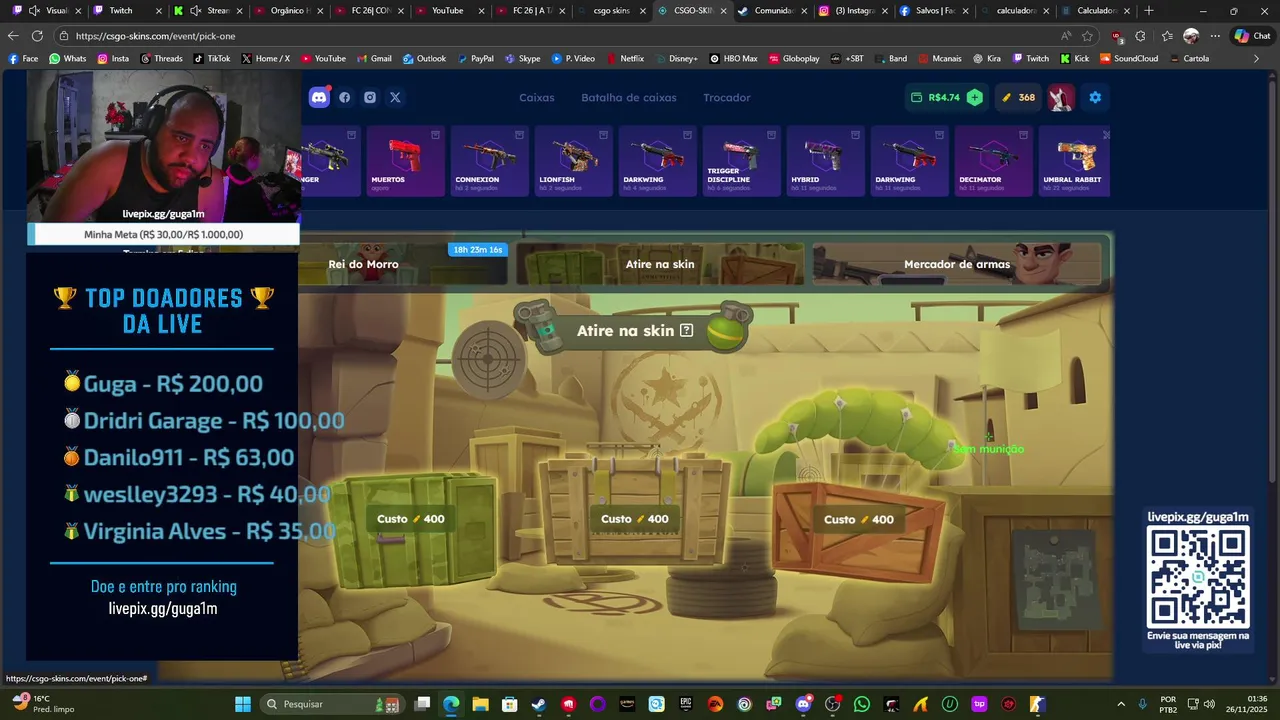Open the UMBRAL RABBIT skin drop card
This screenshot has width=1280, height=720.
[1074, 161]
